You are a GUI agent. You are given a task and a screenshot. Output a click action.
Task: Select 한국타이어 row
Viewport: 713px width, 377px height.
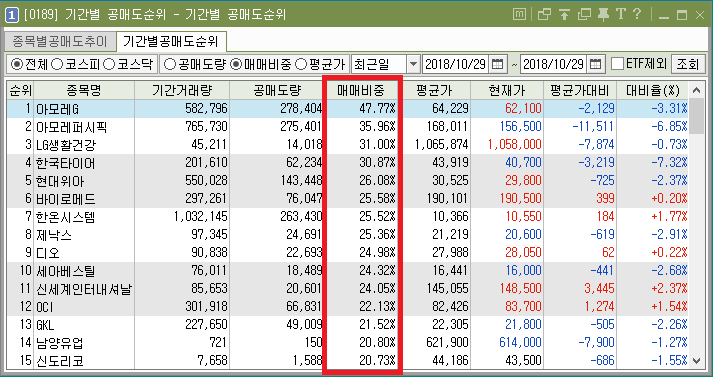click(348, 163)
